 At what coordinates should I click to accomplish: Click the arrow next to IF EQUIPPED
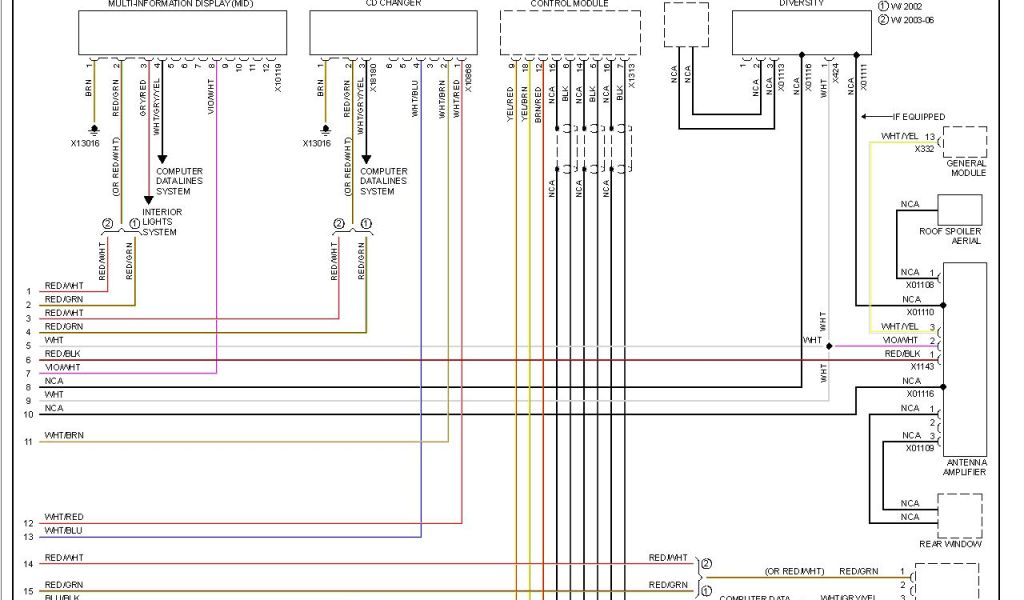click(871, 117)
